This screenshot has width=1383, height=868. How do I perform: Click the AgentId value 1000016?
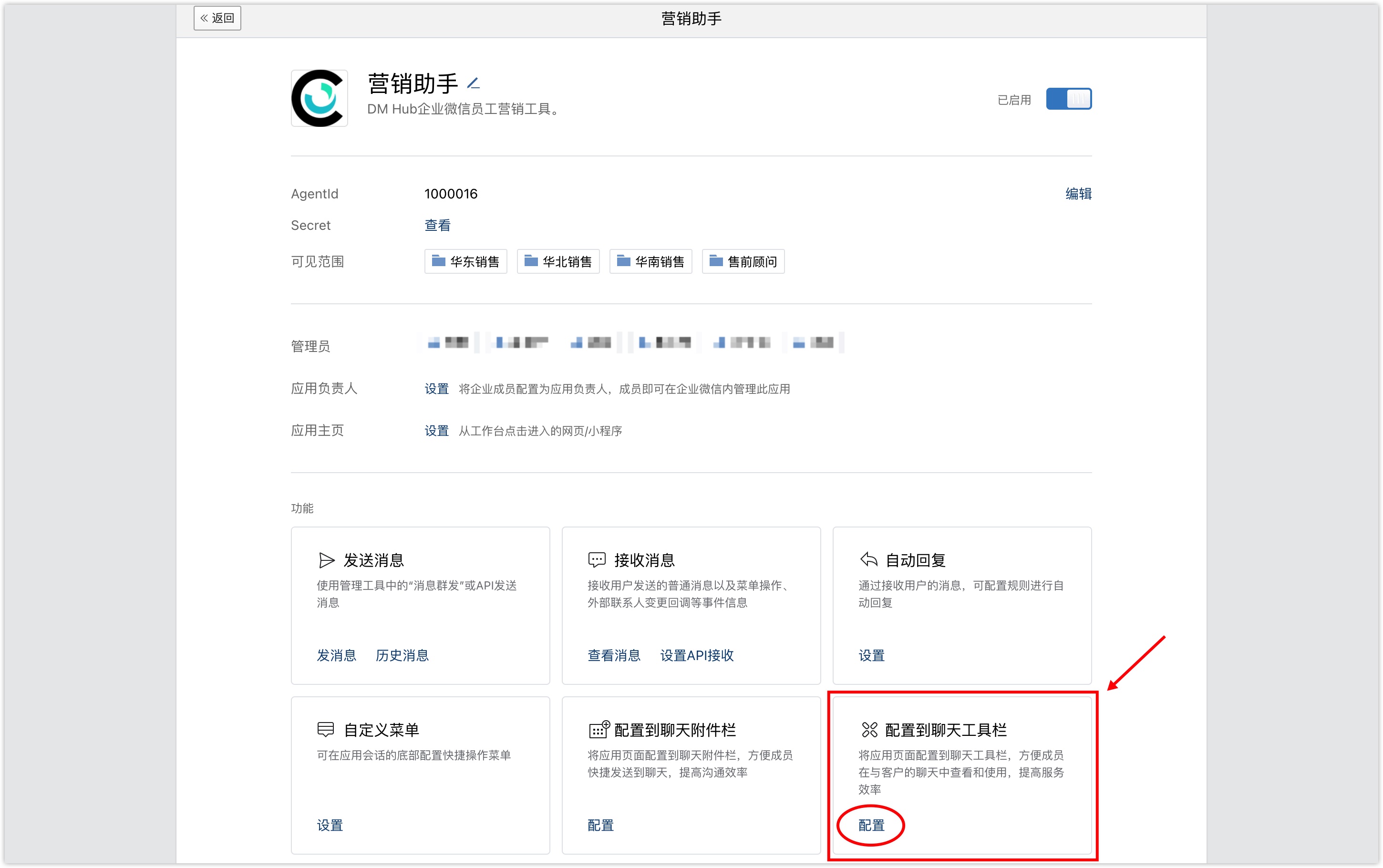451,194
